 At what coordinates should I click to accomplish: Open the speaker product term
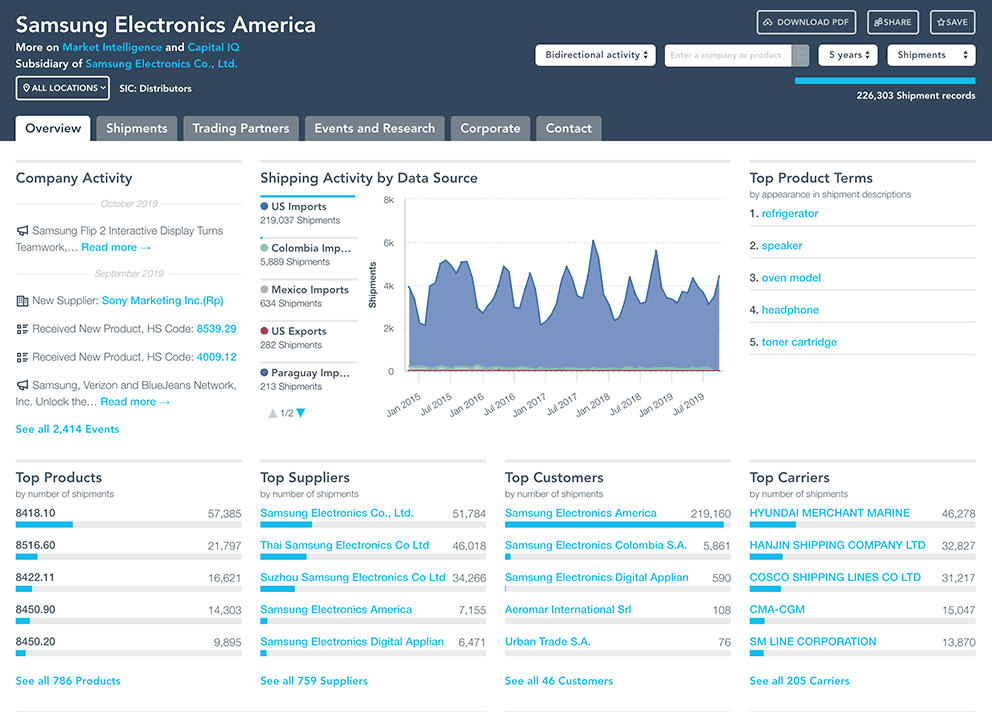point(782,246)
